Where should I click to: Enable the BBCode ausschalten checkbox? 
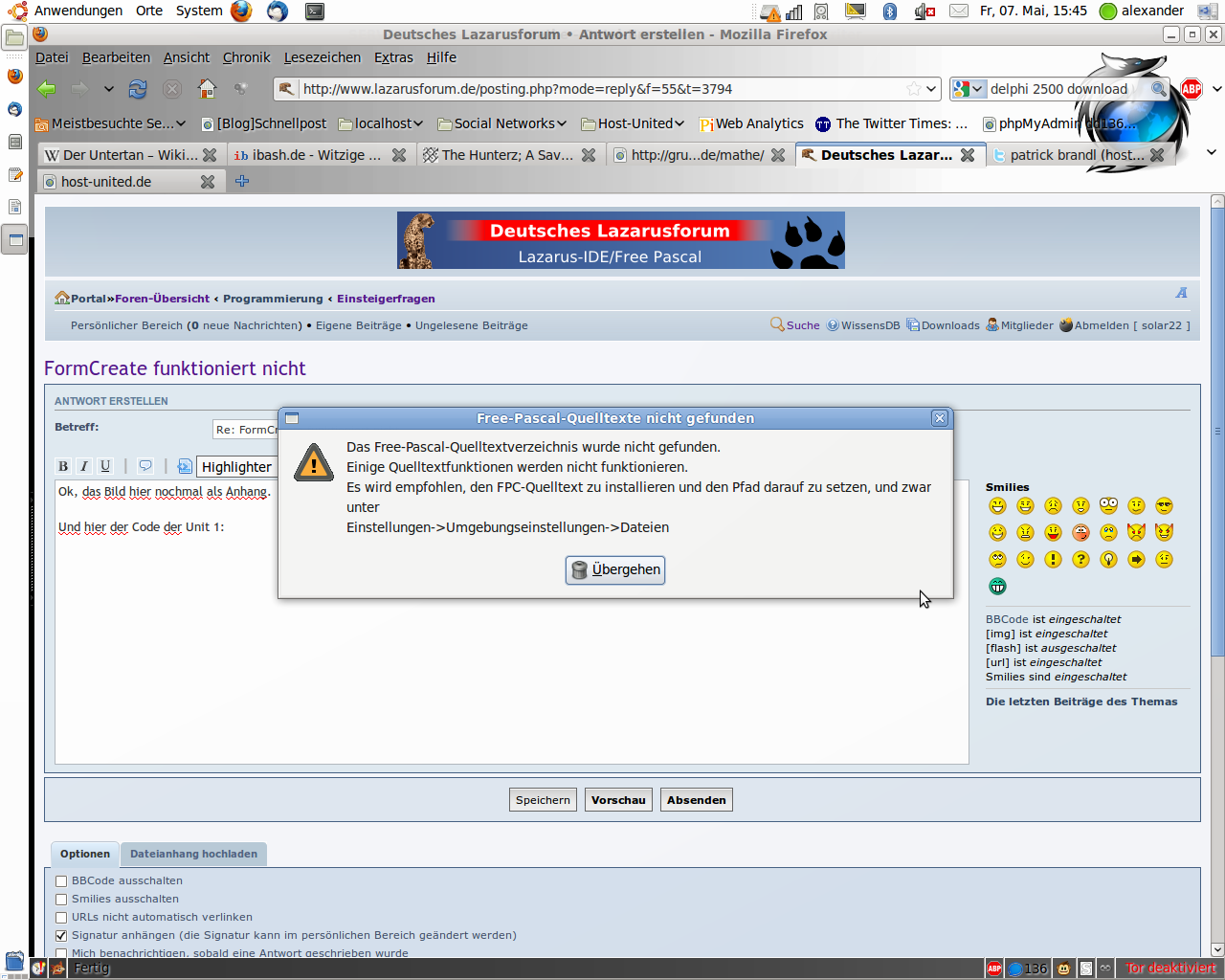tap(61, 881)
